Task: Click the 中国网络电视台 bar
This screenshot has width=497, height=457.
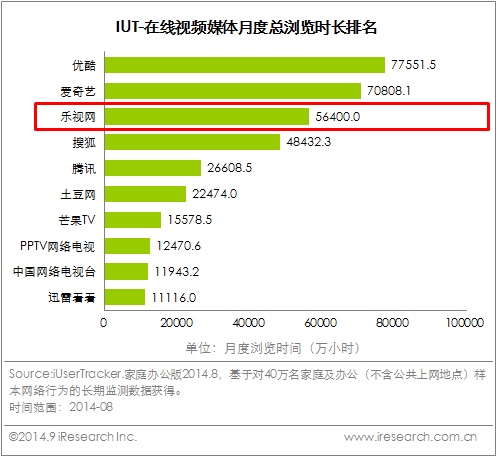Action: point(126,272)
